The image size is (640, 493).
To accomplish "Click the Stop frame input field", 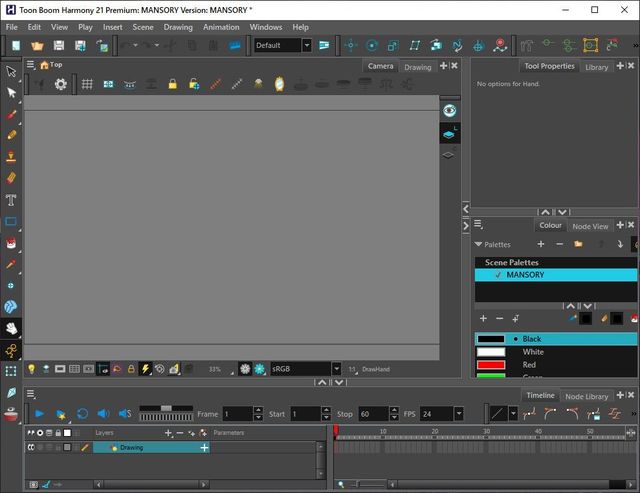I will (x=372, y=413).
